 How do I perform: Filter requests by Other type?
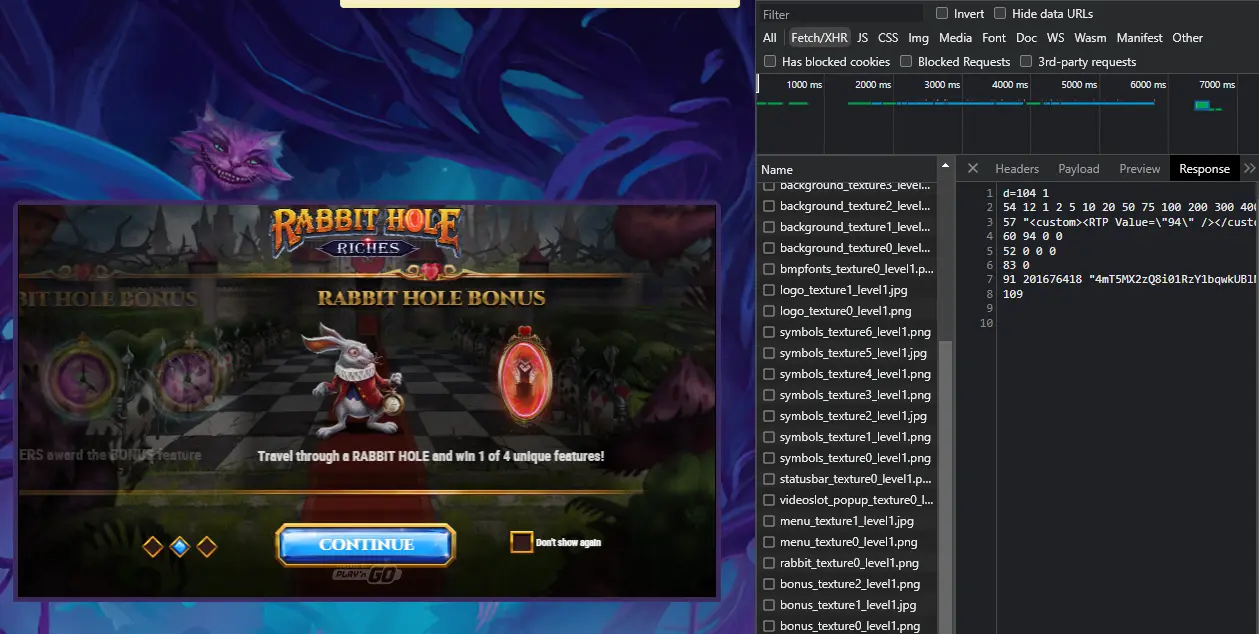[x=1188, y=38]
